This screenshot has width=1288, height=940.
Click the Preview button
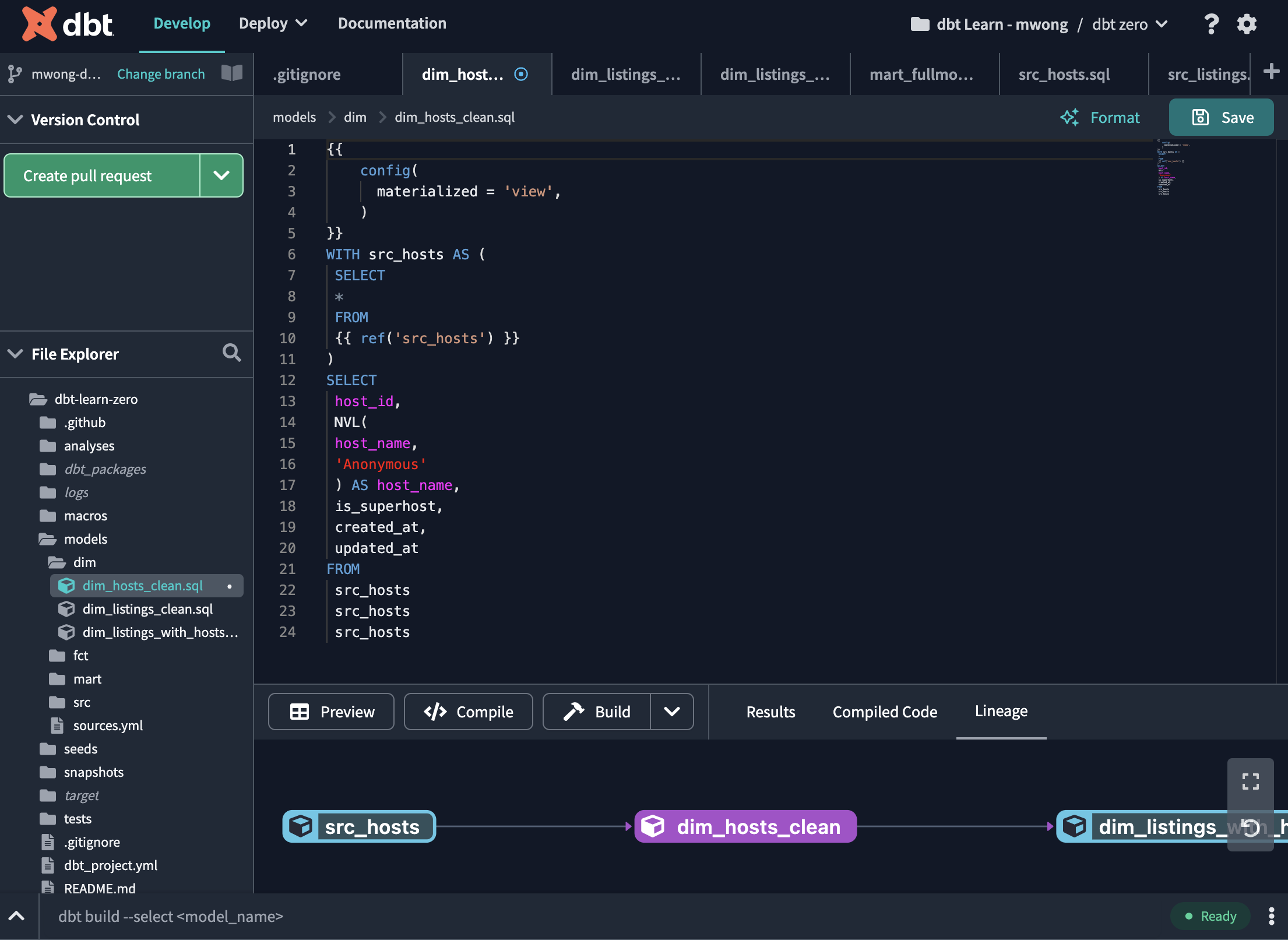(x=331, y=711)
